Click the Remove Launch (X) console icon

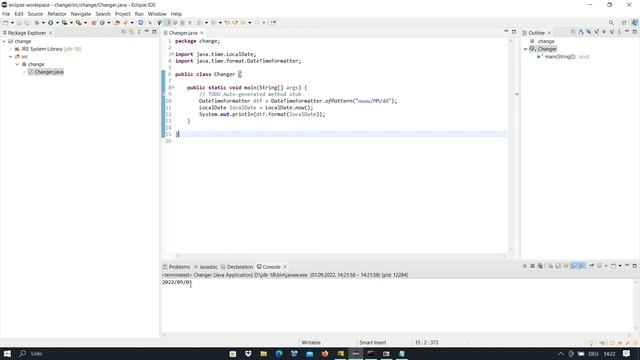(x=532, y=266)
